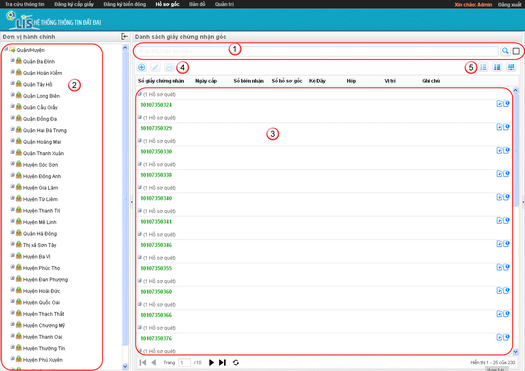Screen dimensions: 525x371
Task: Open second action icon for 10107350330
Action: (506, 150)
